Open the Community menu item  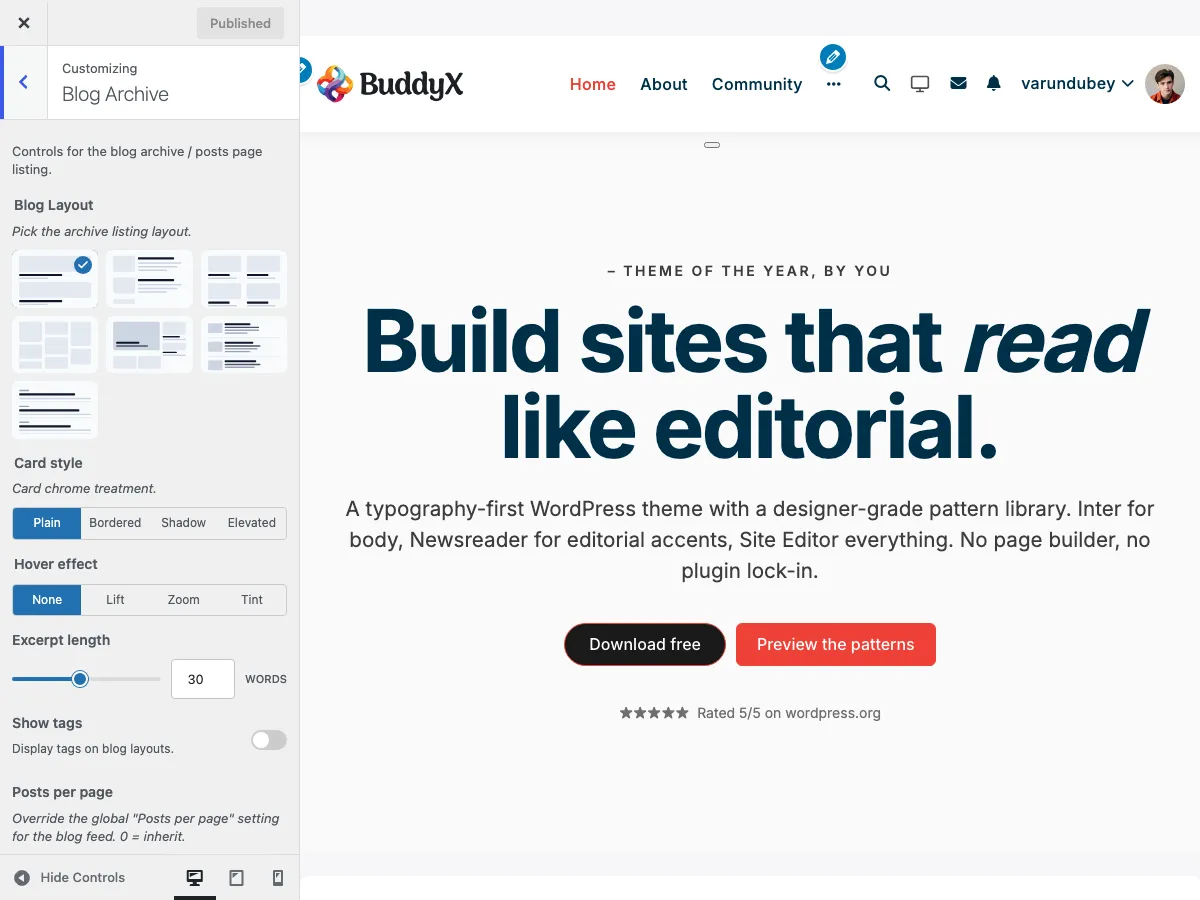757,84
